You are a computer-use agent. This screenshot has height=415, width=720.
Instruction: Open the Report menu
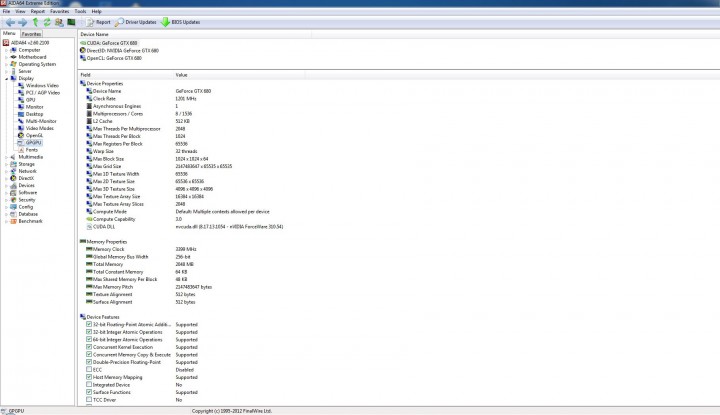pyautogui.click(x=38, y=11)
